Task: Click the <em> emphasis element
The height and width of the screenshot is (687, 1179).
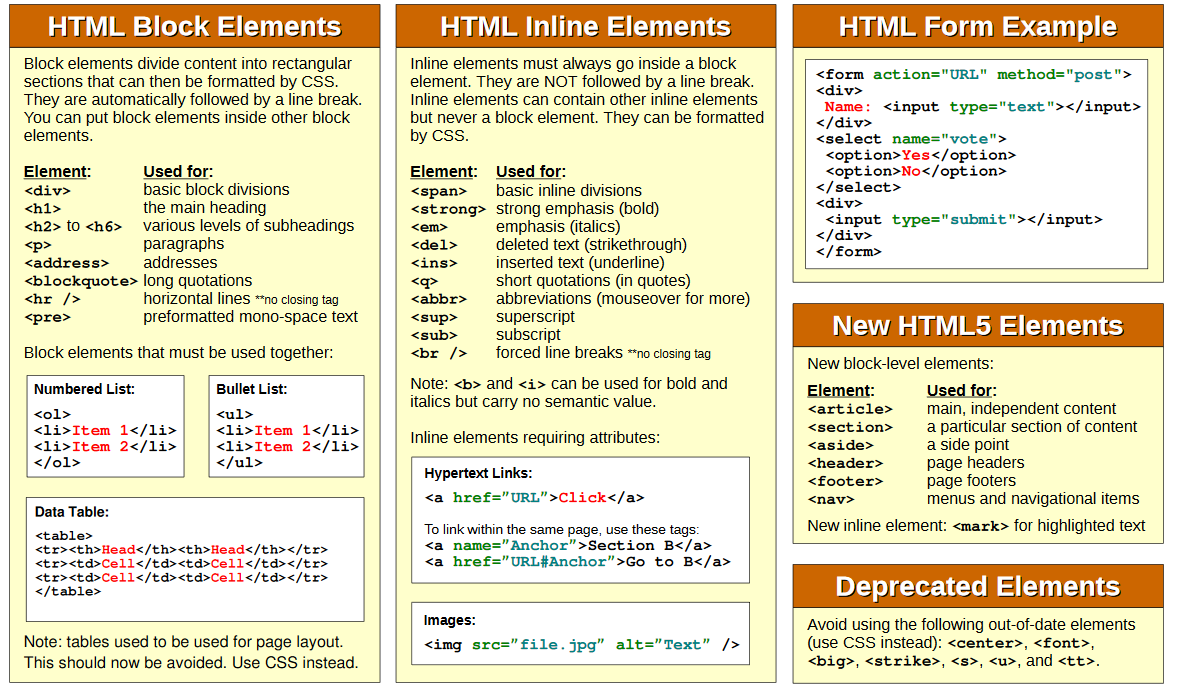Action: coord(429,227)
